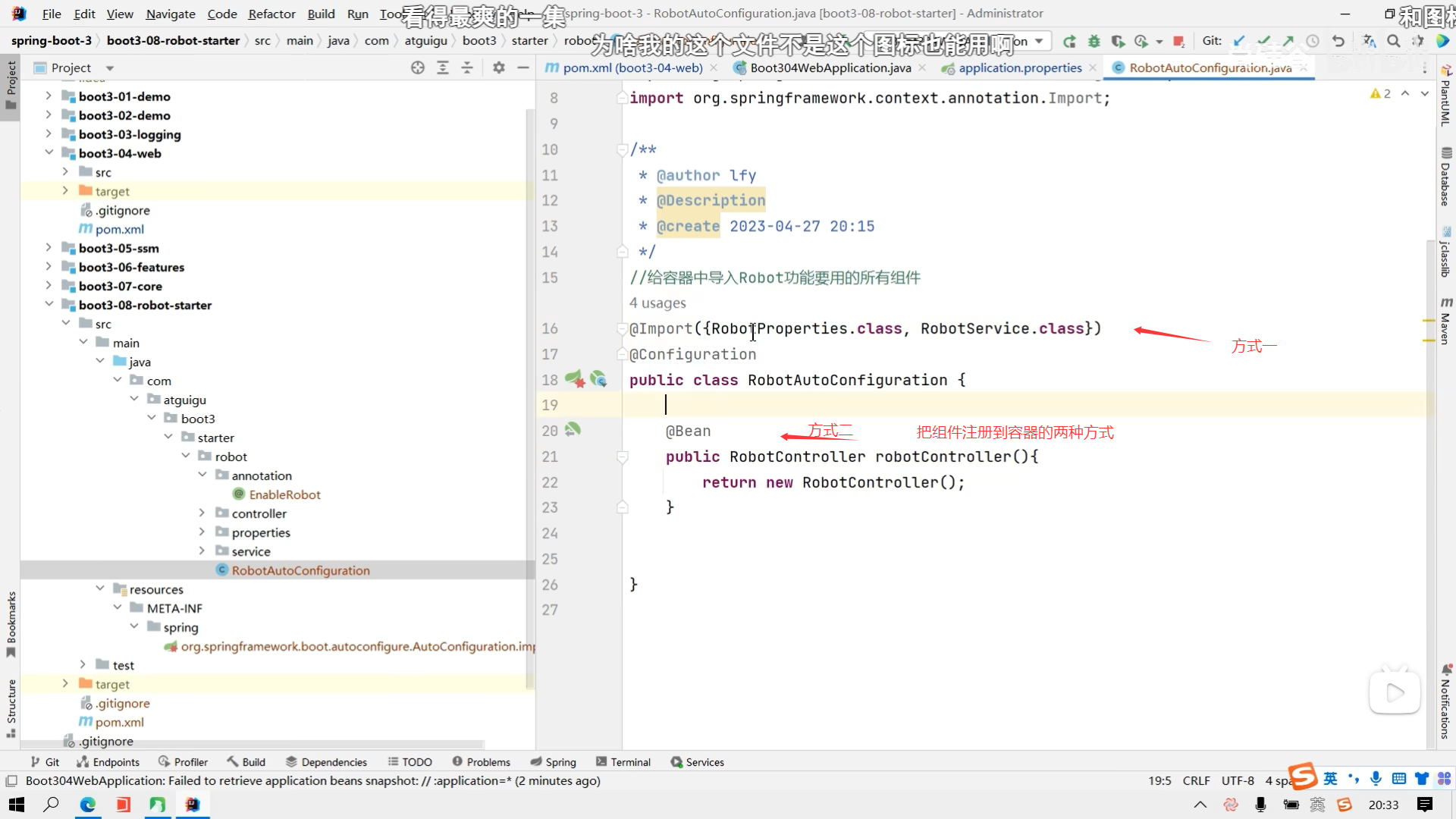Select EnableRobot annotation file in tree
This screenshot has height=819, width=1456.
click(x=284, y=494)
